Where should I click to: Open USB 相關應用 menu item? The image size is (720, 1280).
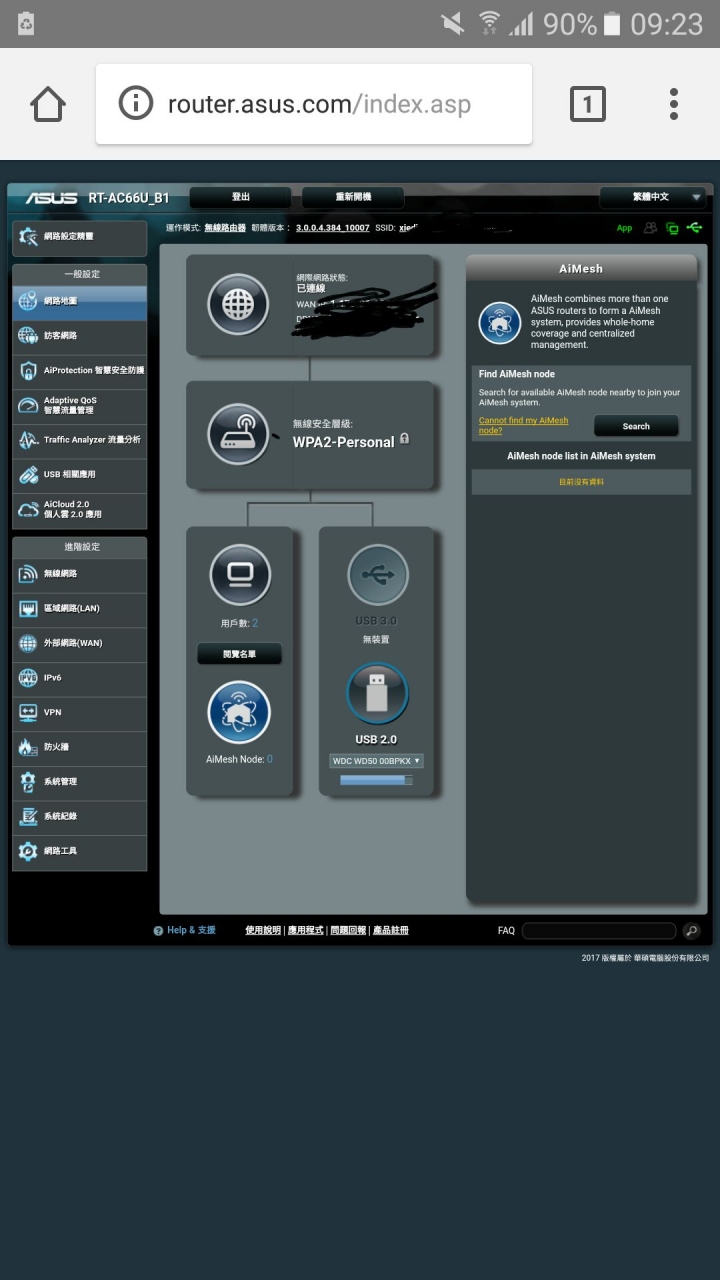[80, 474]
